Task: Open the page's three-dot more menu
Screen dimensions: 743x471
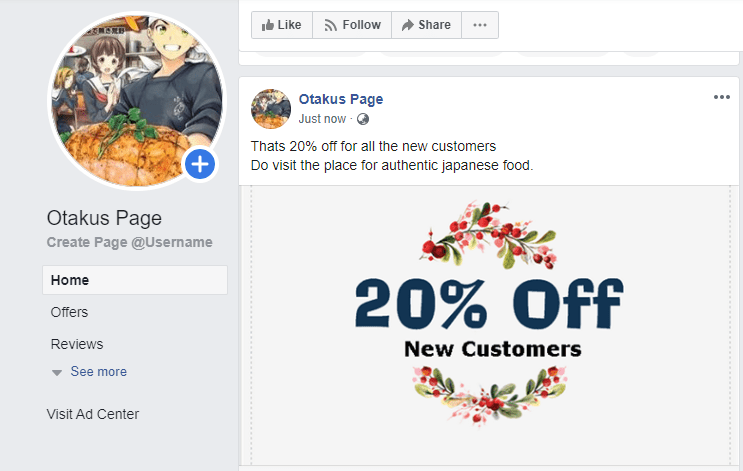Action: pos(480,25)
